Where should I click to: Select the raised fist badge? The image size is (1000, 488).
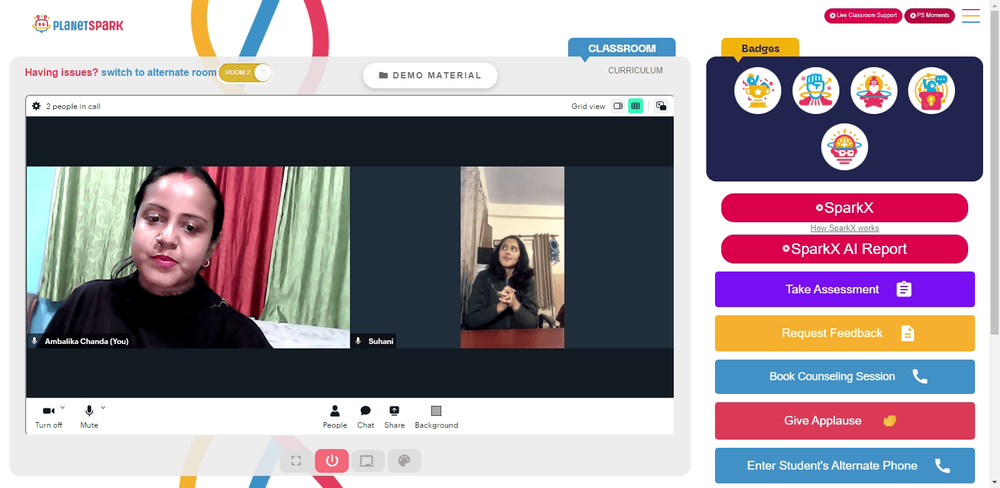point(816,91)
